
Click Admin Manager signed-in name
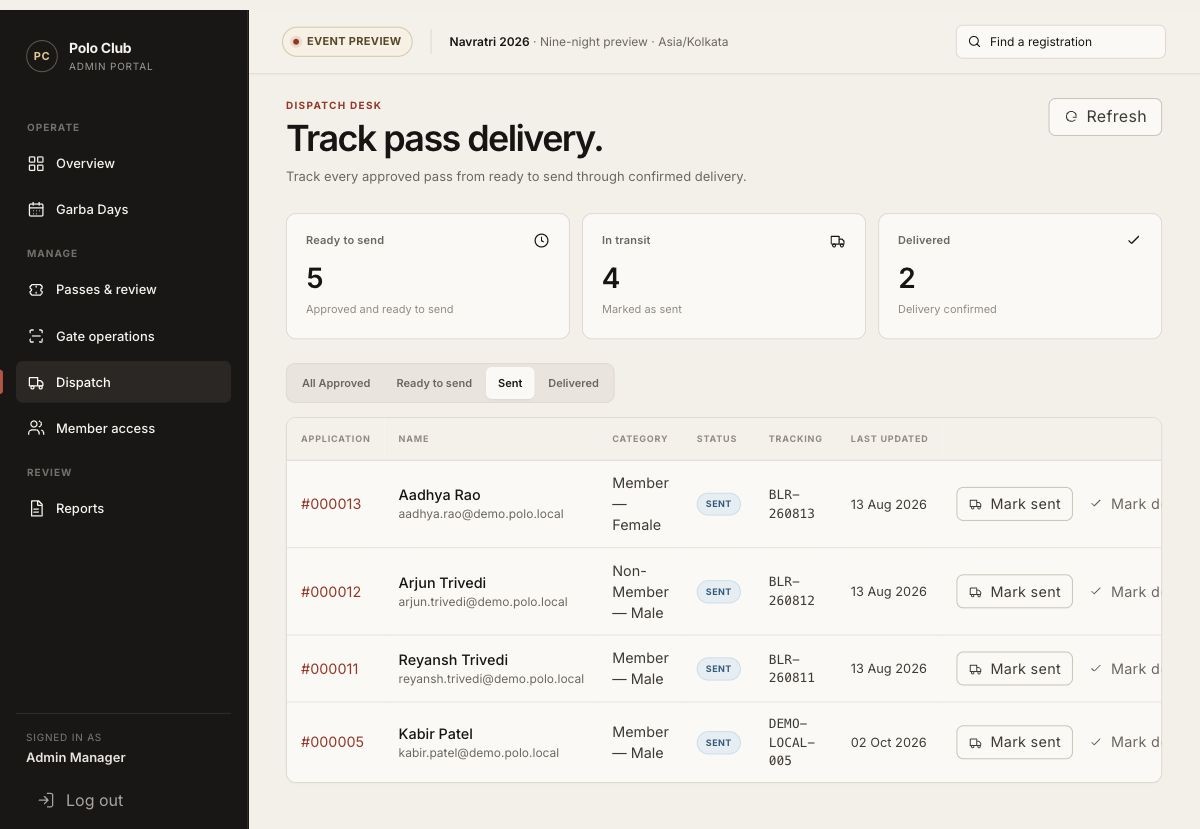[x=76, y=757]
